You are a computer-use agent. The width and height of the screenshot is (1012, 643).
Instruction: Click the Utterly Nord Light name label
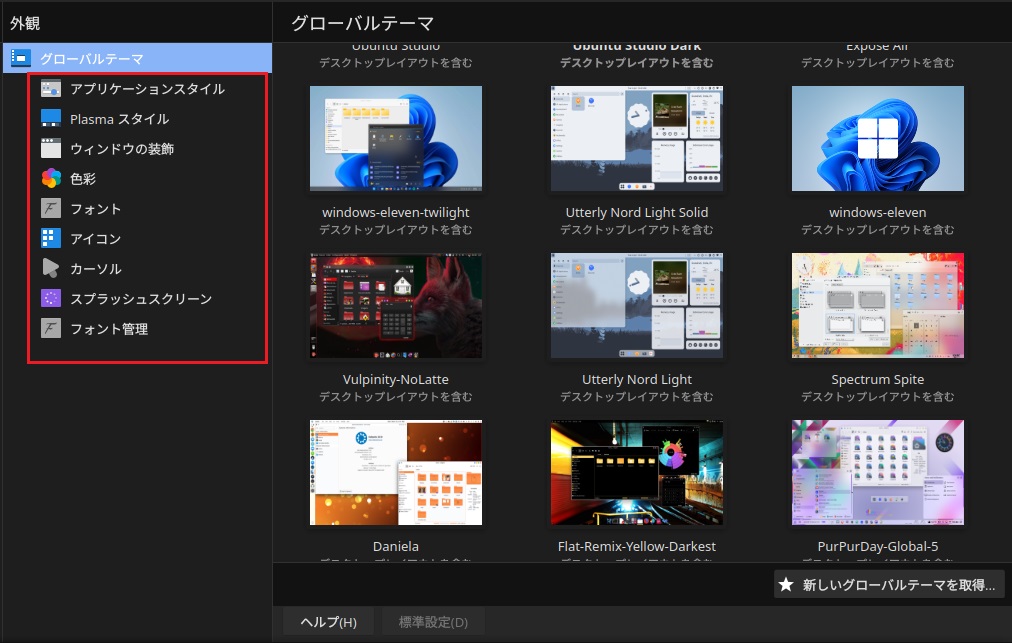click(x=636, y=380)
